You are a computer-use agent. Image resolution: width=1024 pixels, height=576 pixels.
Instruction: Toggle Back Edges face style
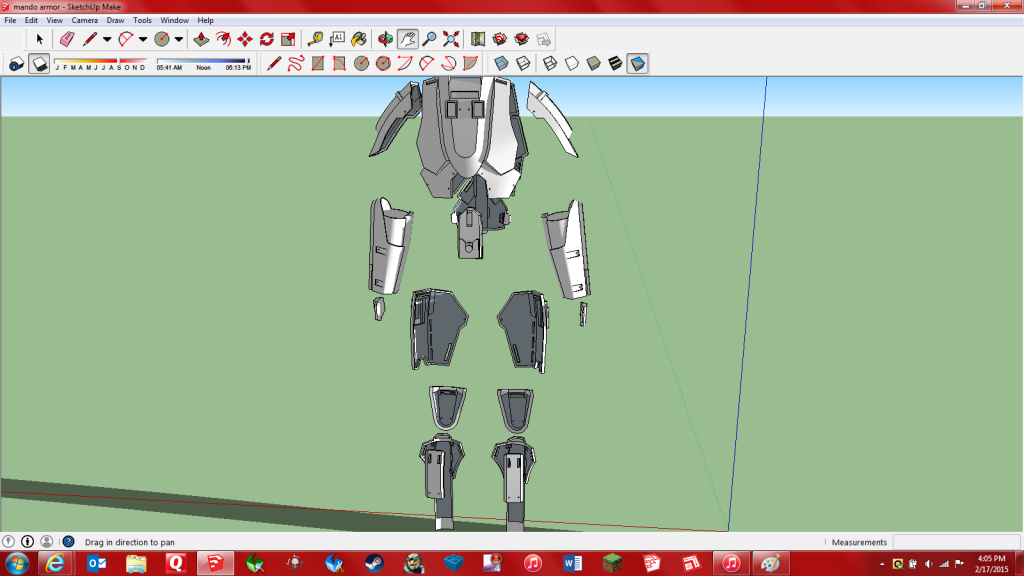(x=523, y=63)
